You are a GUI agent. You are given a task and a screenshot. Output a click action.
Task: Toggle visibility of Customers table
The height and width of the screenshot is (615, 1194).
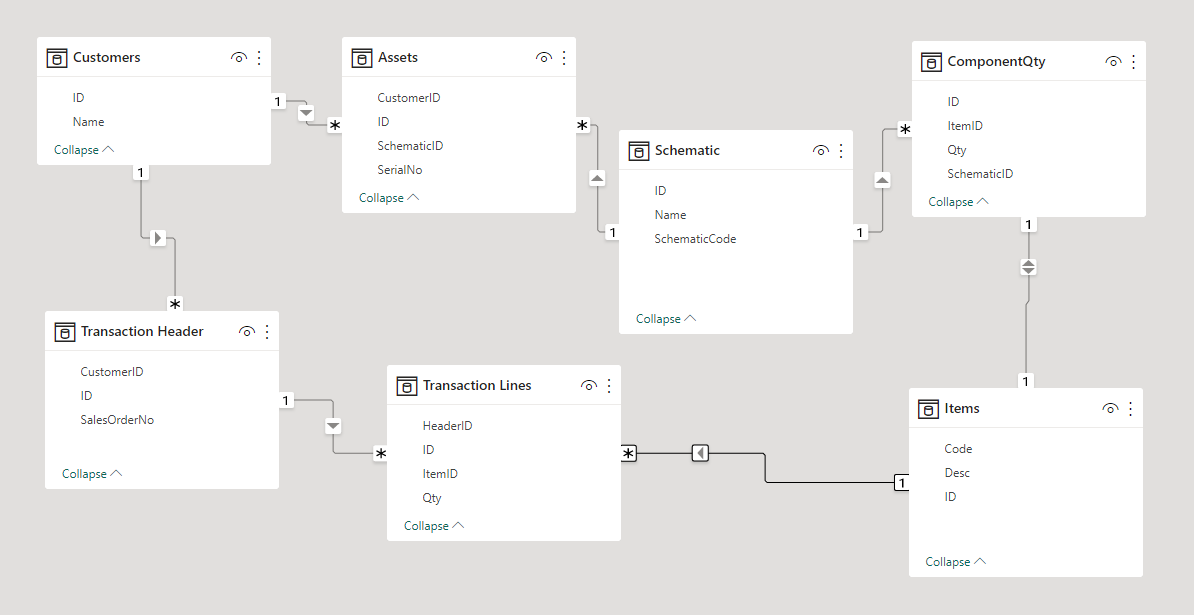238,58
